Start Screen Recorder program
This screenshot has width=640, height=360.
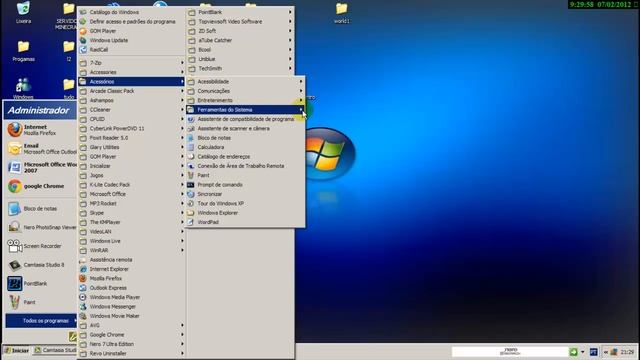(40, 246)
